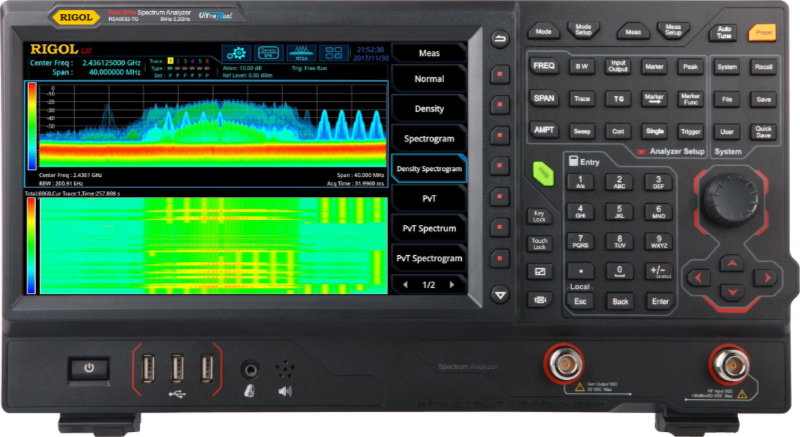Hit the orange Preset key
The image size is (800, 437).
[x=763, y=33]
